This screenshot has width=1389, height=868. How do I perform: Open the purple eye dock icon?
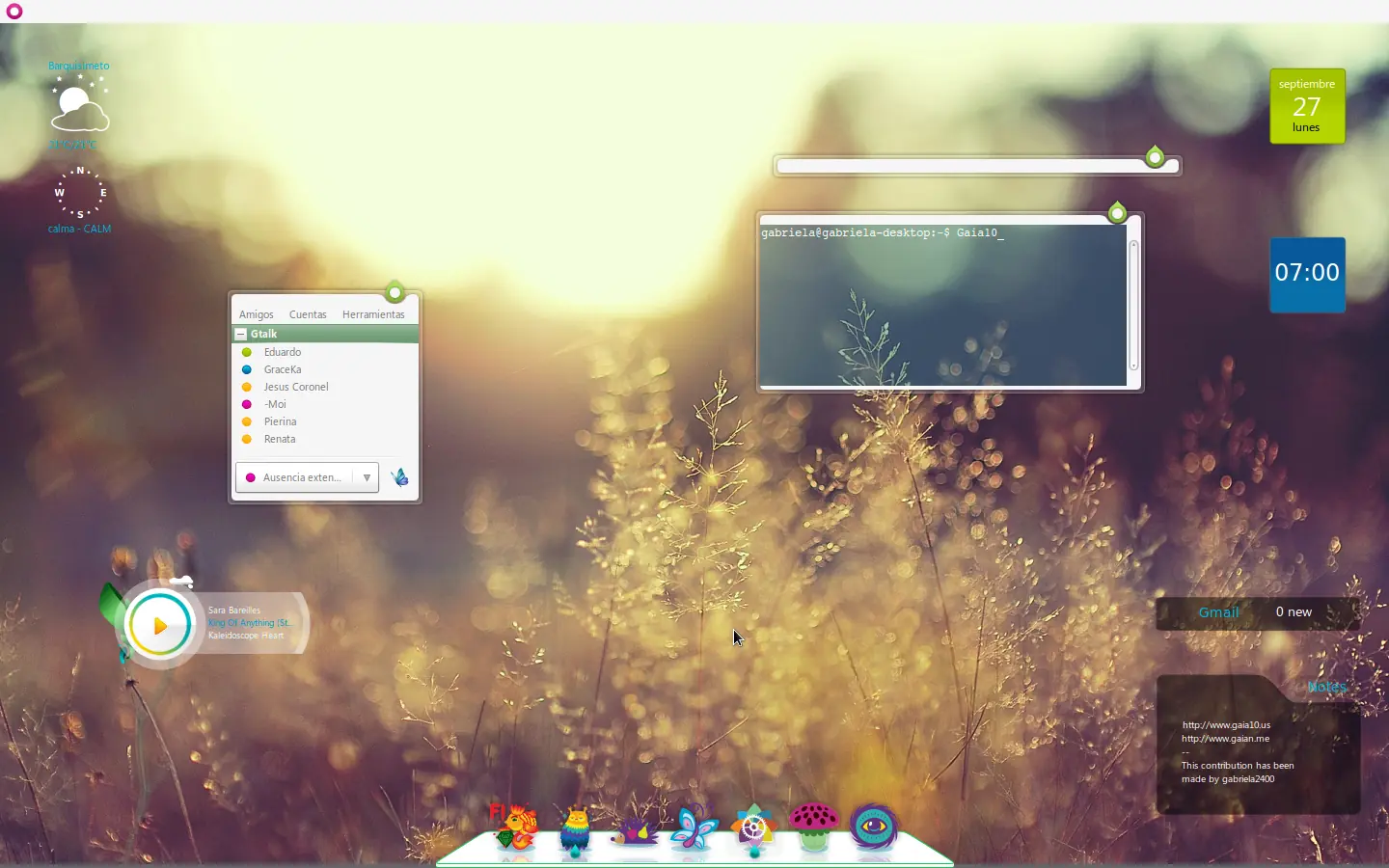click(874, 827)
